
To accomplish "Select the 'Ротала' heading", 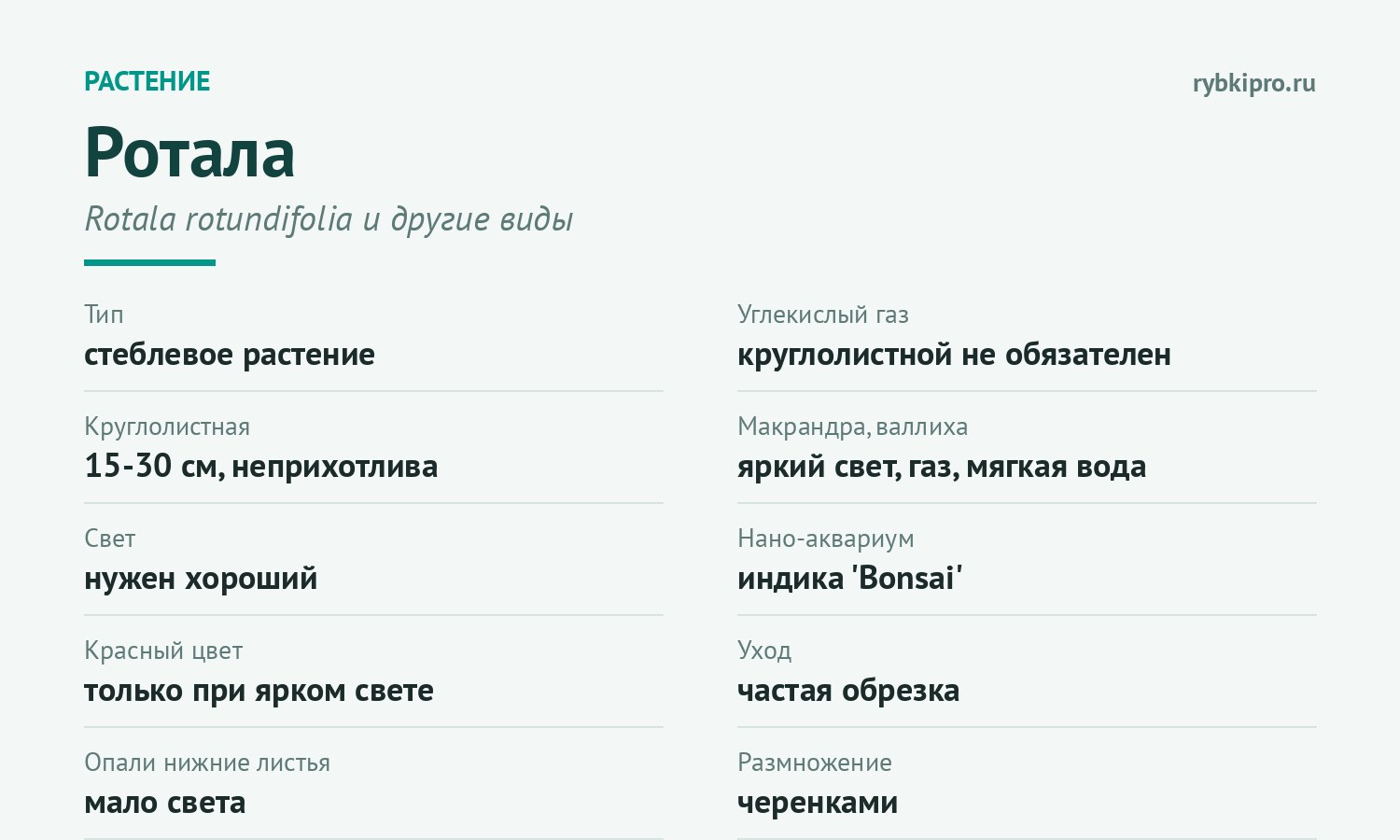I will coord(189,152).
